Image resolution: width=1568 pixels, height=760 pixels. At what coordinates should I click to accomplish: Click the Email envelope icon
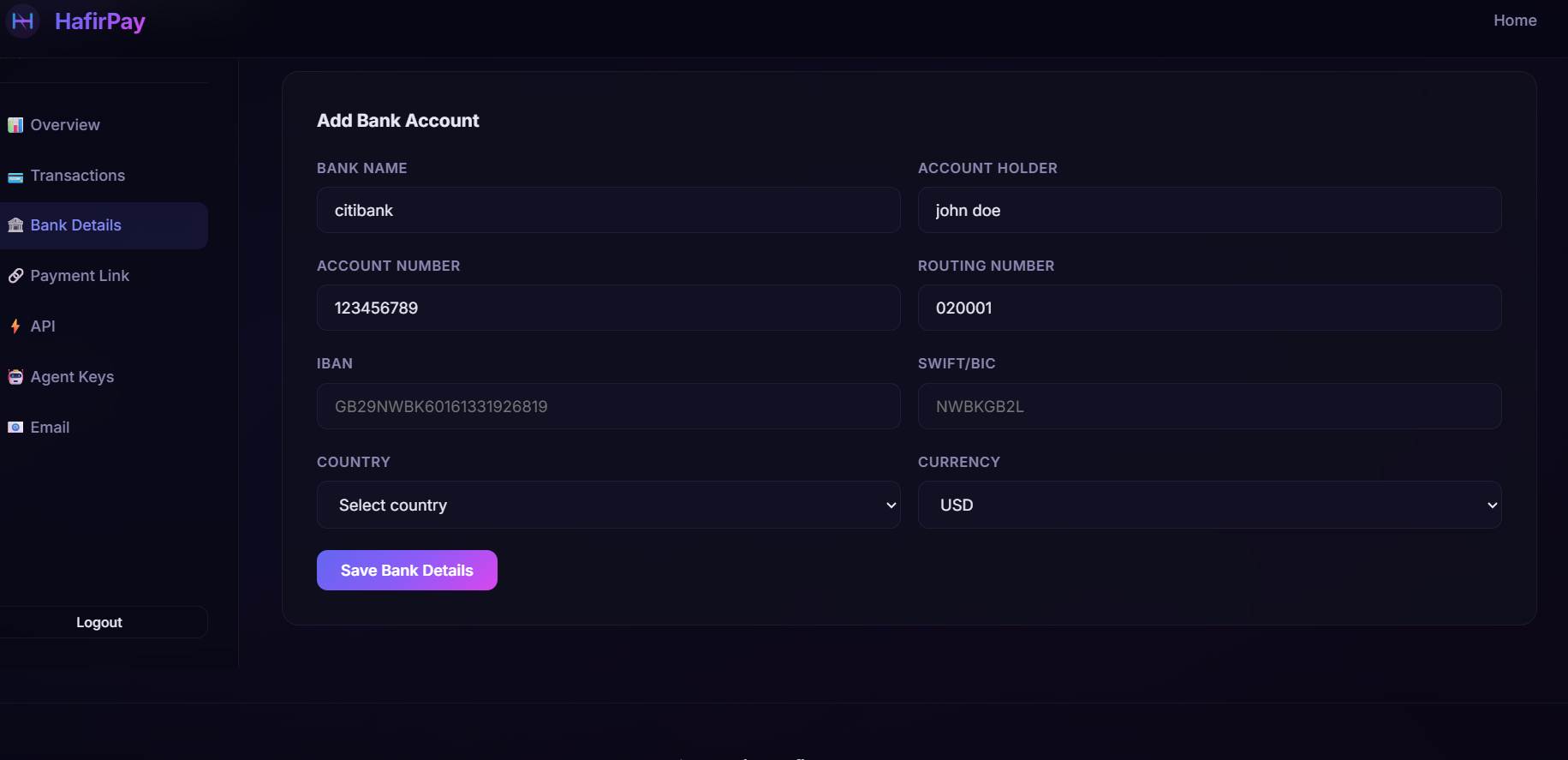click(x=15, y=428)
